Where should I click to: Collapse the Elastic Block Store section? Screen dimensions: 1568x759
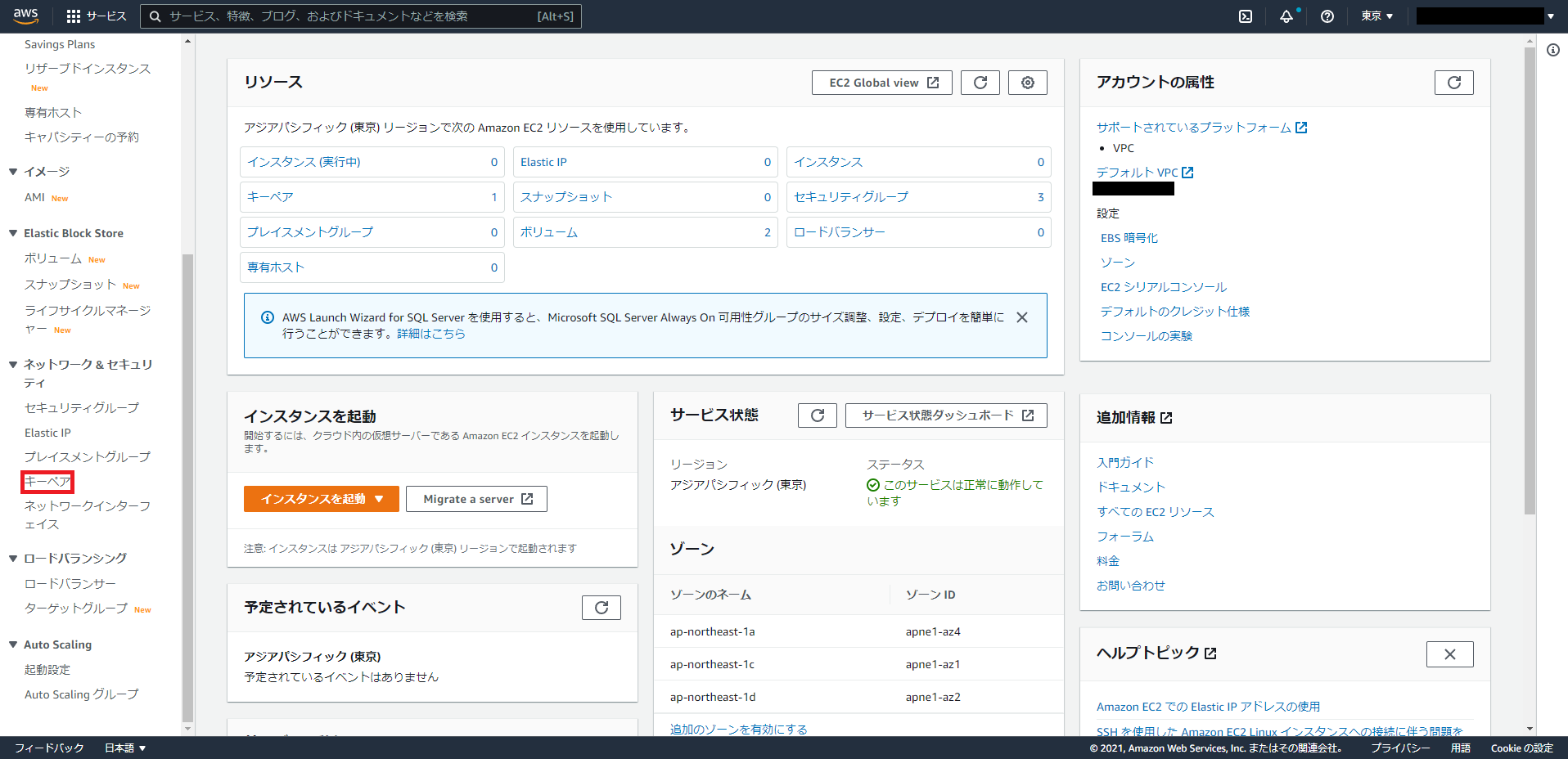pyautogui.click(x=13, y=233)
